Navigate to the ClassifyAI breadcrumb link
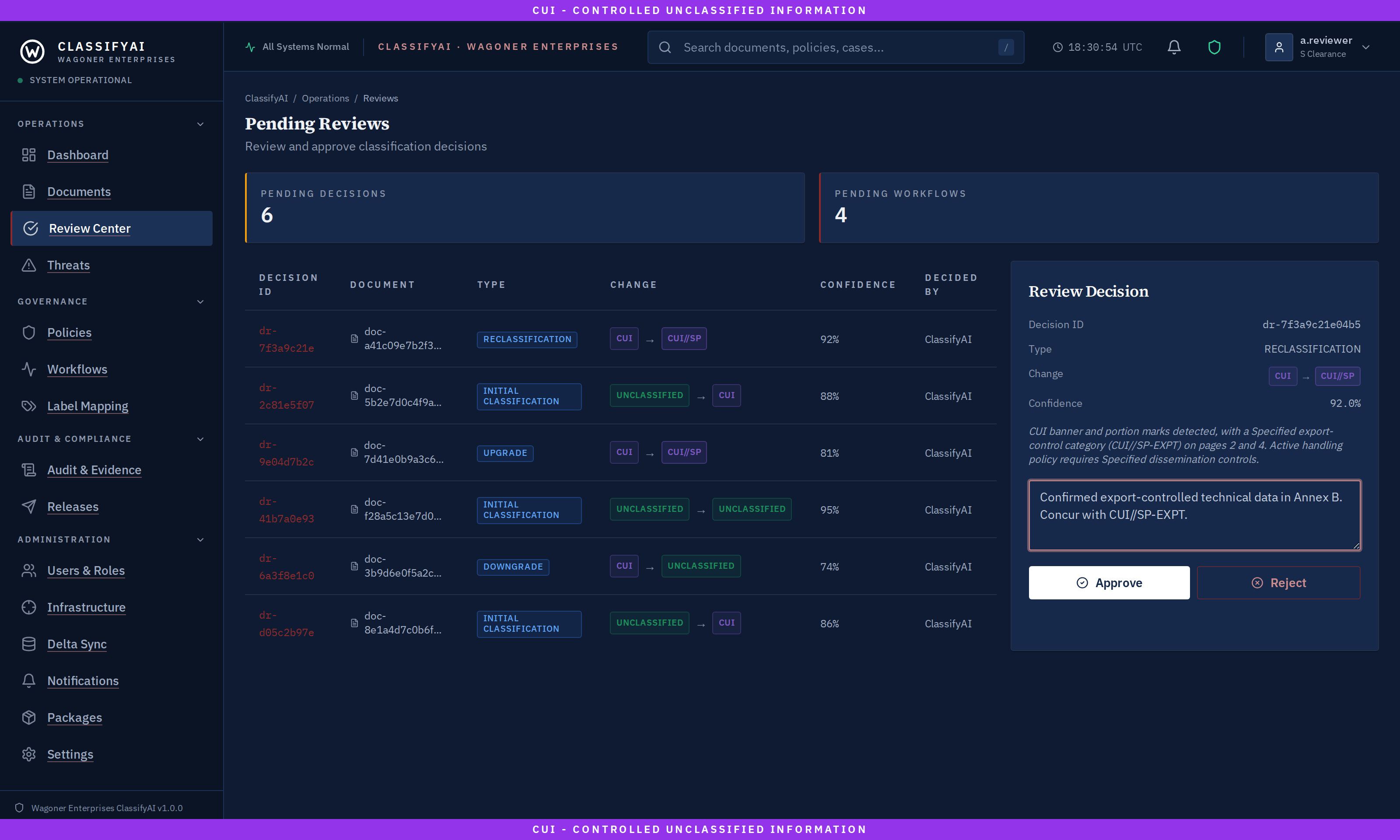Screen dimensions: 1400x840 tap(266, 98)
